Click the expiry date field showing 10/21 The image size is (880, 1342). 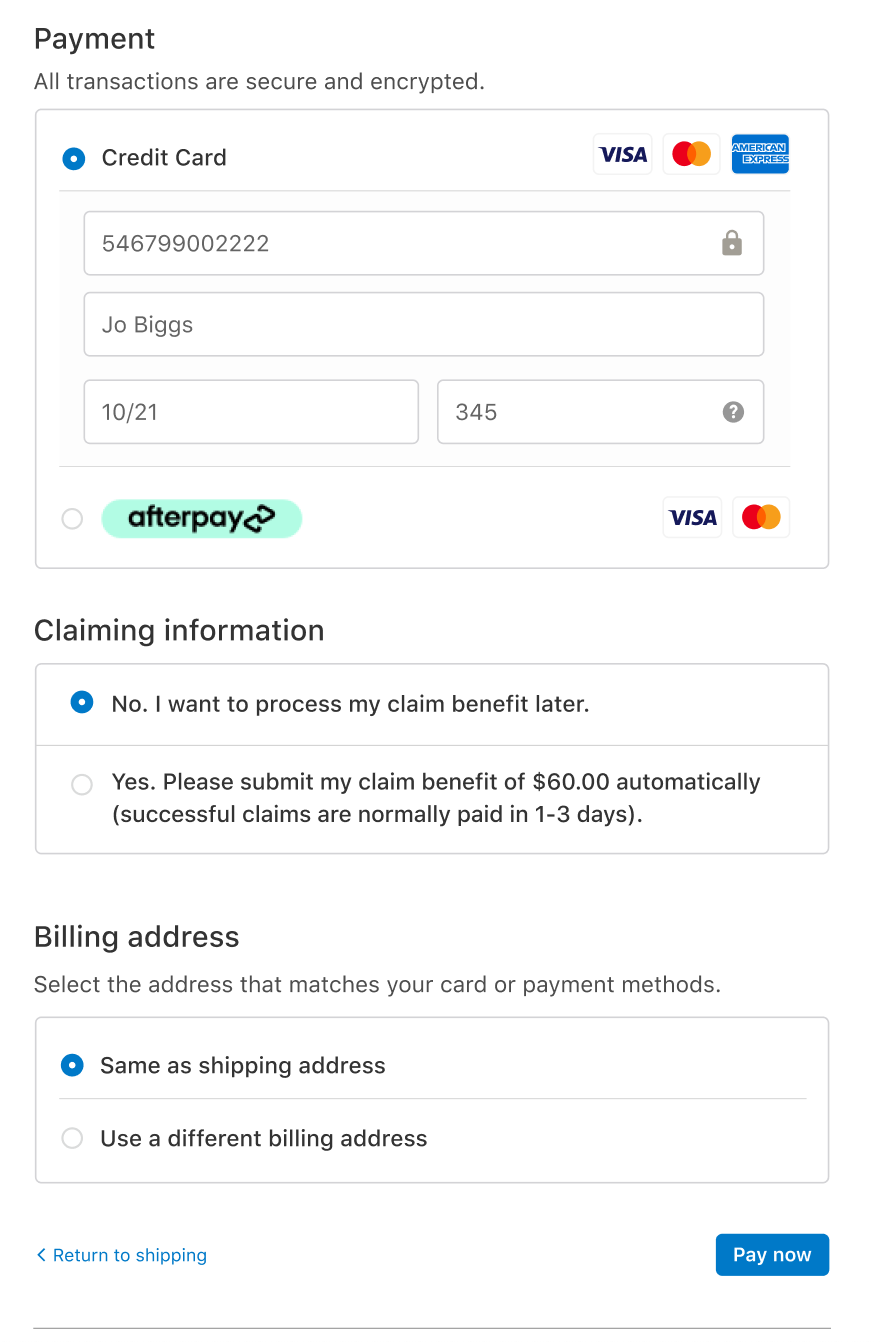tap(251, 411)
